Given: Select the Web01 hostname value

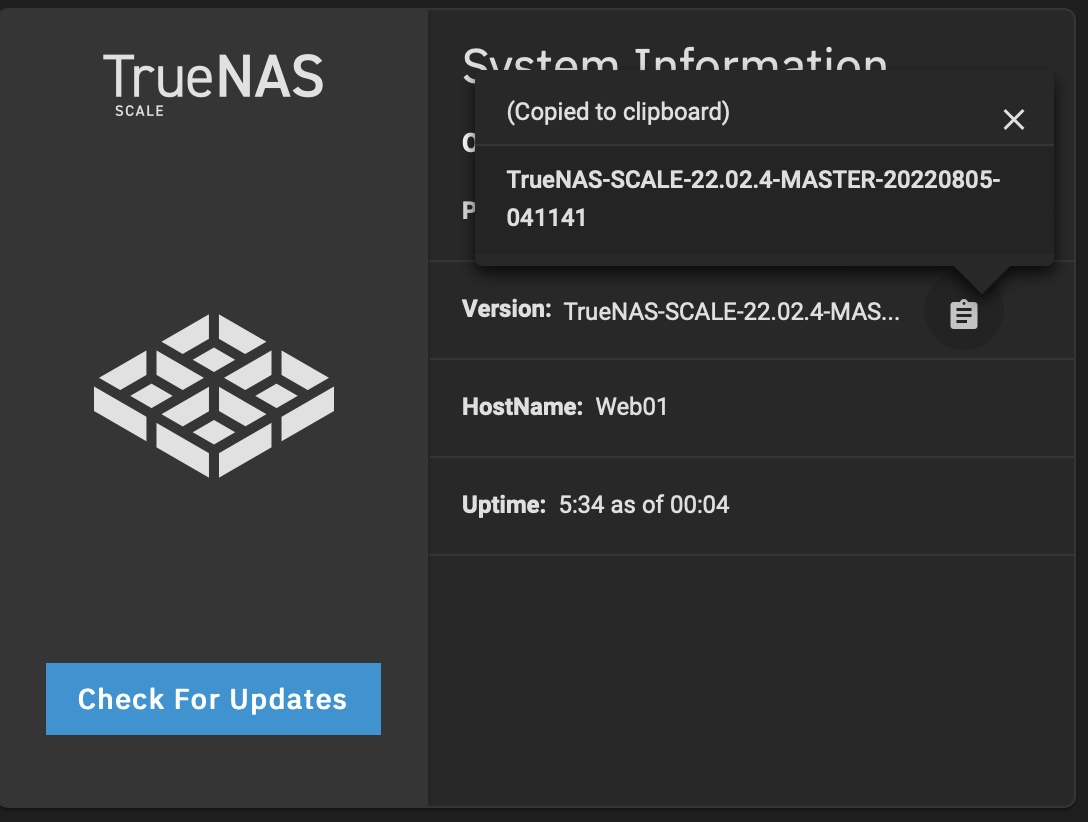Looking at the screenshot, I should pyautogui.click(x=631, y=406).
